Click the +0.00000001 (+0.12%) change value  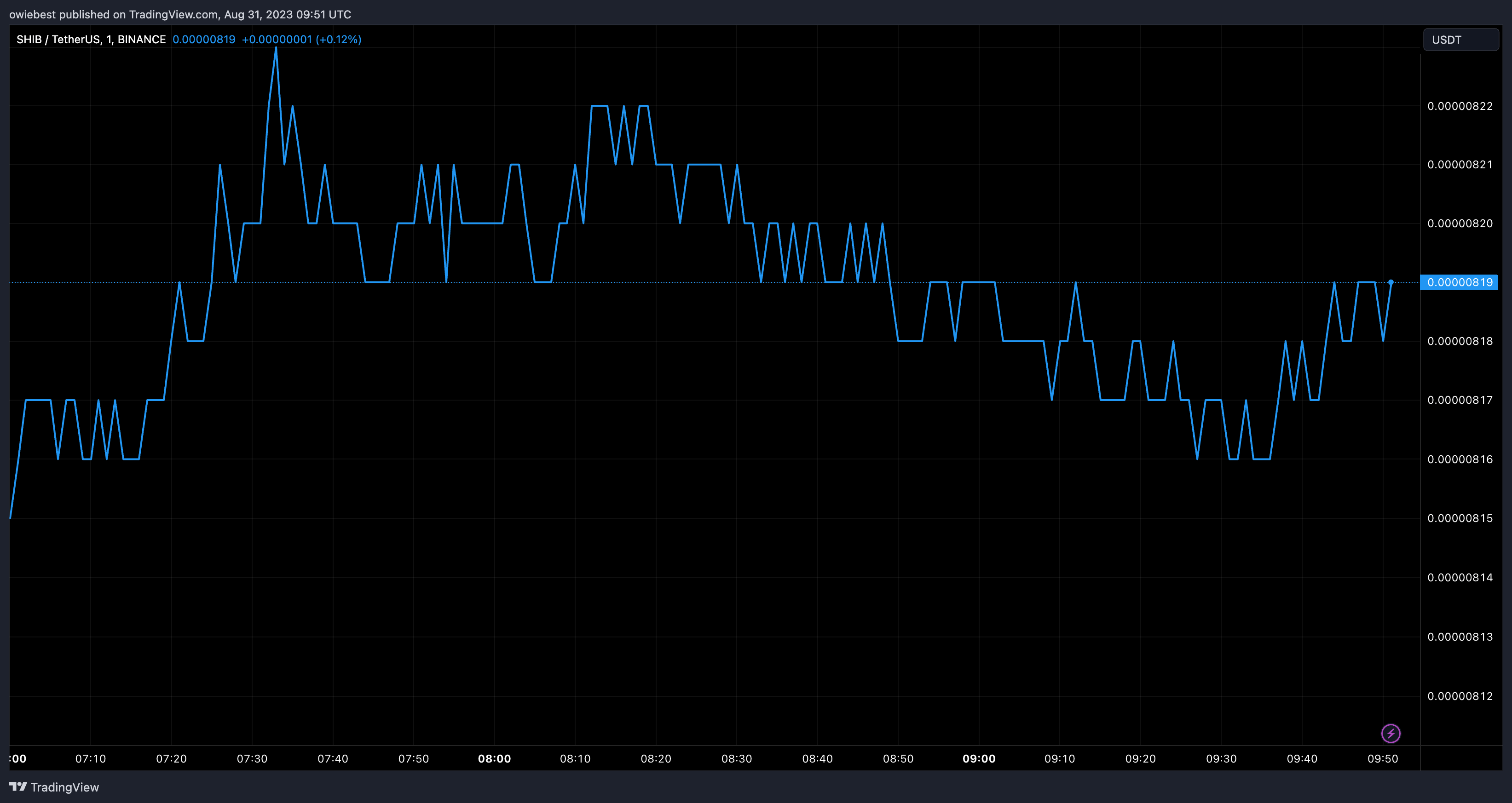302,39
